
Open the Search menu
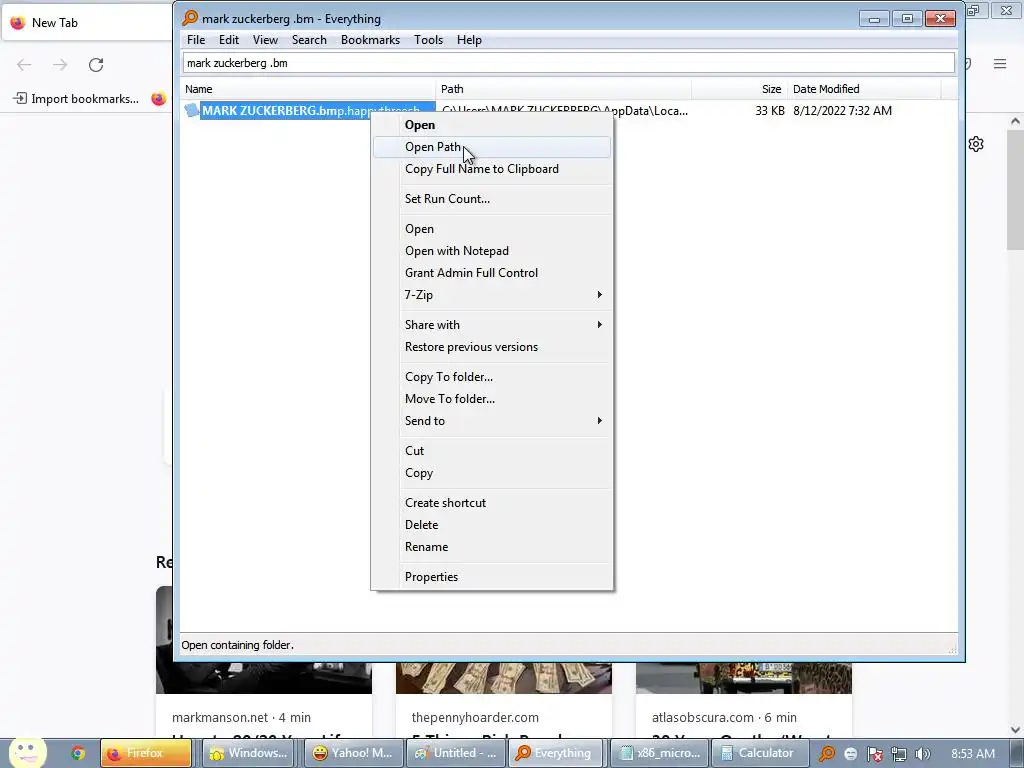pyautogui.click(x=309, y=40)
